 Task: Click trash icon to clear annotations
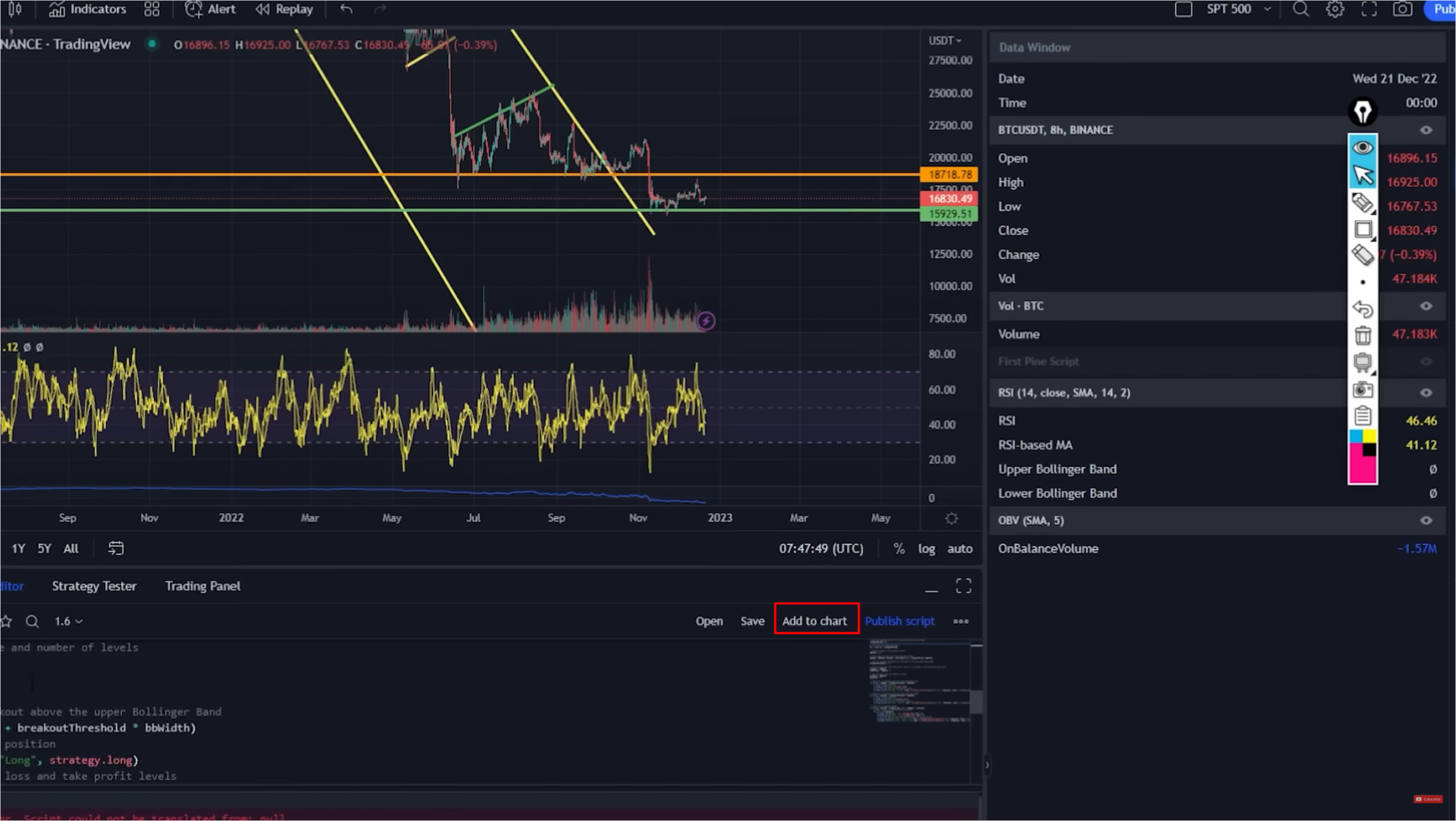pos(1362,335)
